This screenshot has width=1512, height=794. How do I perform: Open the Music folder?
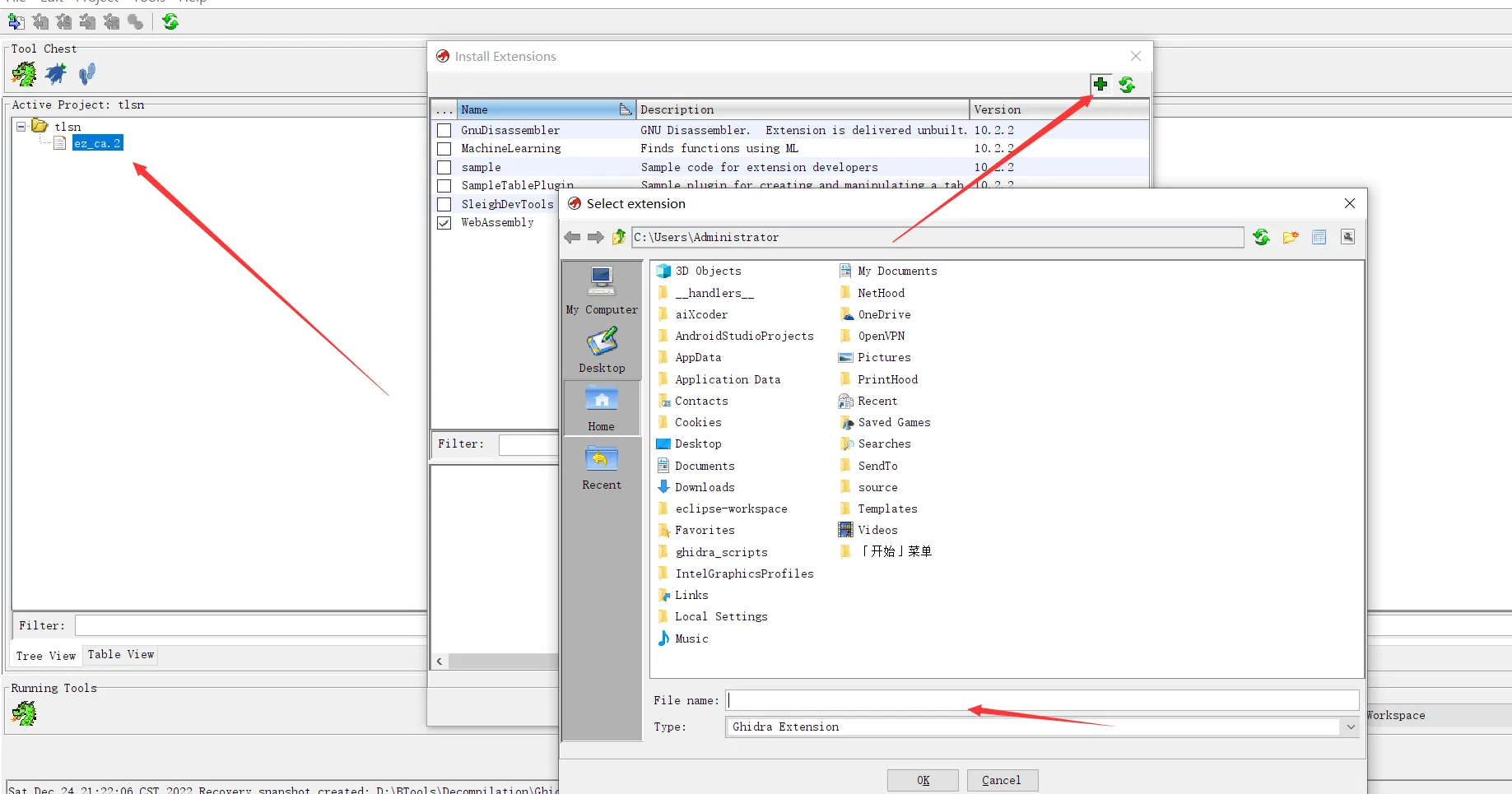(x=682, y=638)
